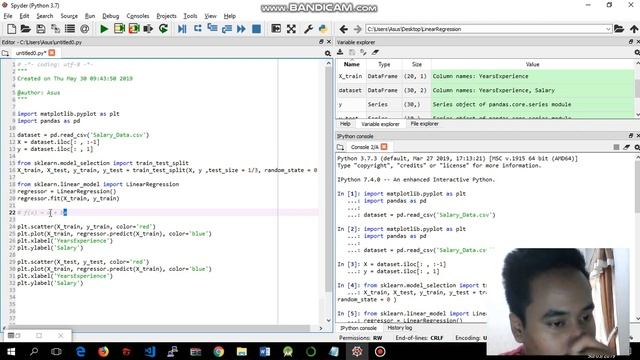Browse editor tabs icon beside untitled0.py

coord(5,53)
